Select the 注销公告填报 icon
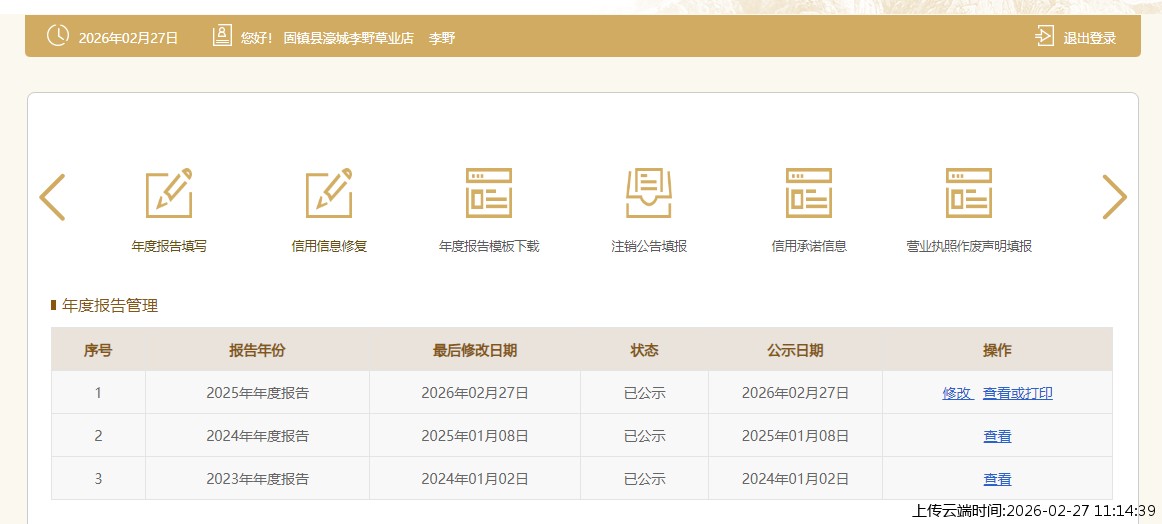The image size is (1162, 524). (x=649, y=194)
